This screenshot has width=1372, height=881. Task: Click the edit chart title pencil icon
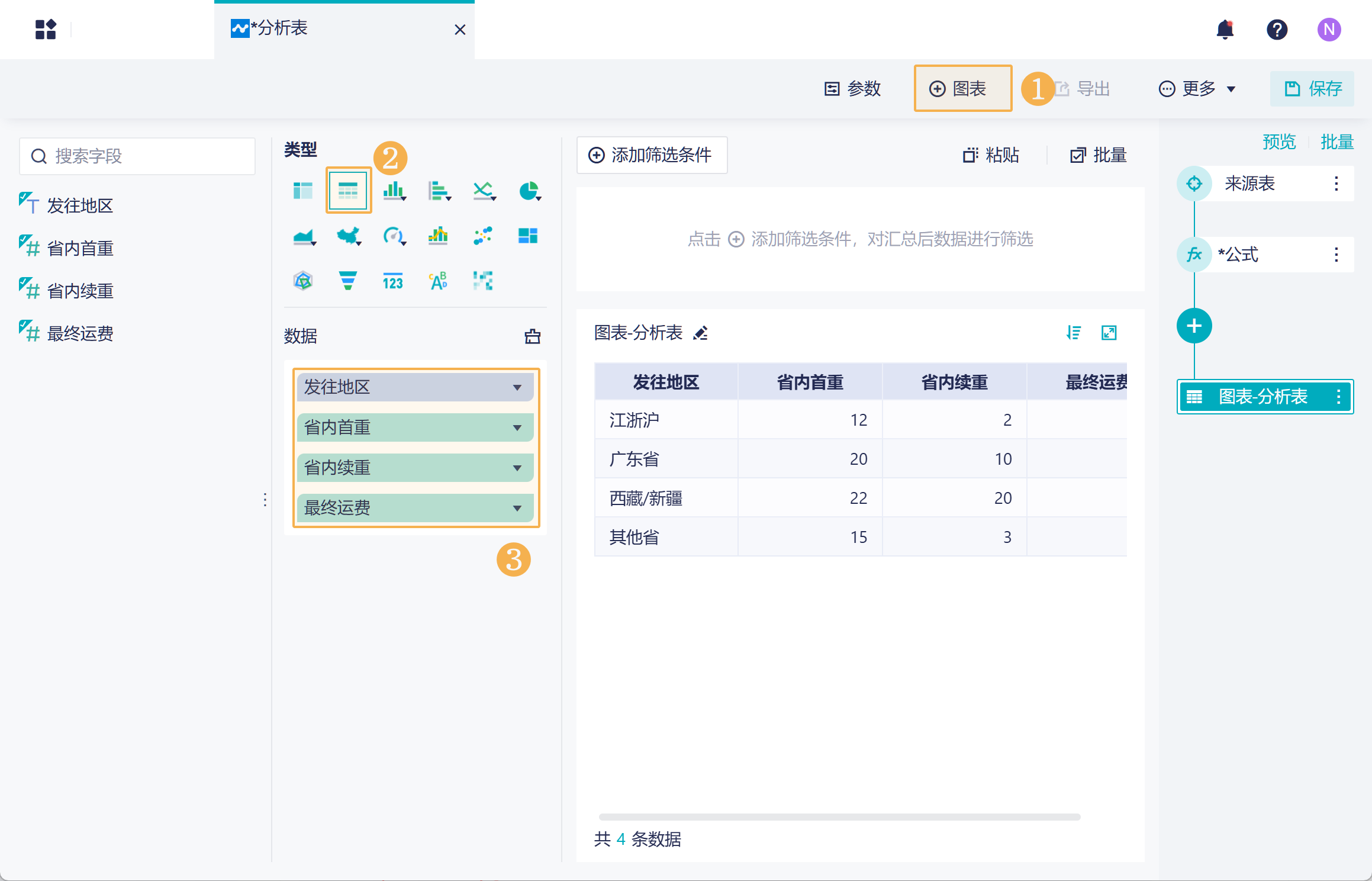pos(701,333)
